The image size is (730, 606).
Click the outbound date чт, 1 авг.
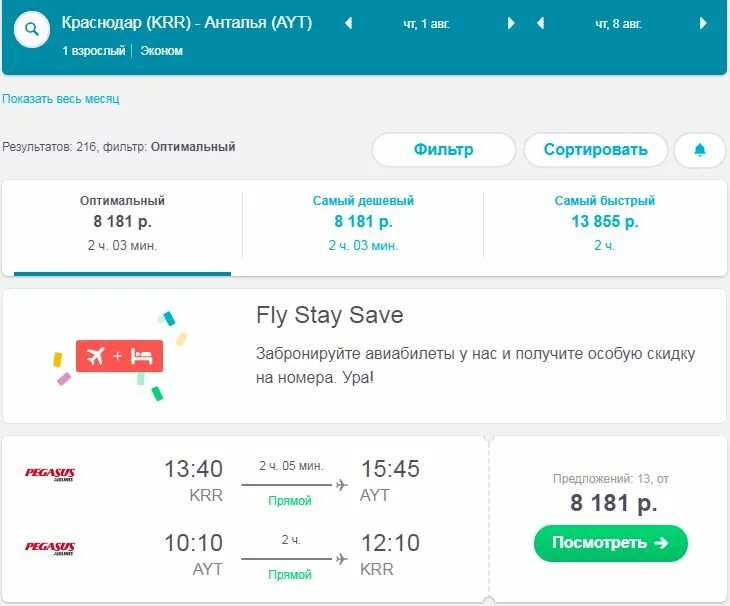pyautogui.click(x=426, y=23)
